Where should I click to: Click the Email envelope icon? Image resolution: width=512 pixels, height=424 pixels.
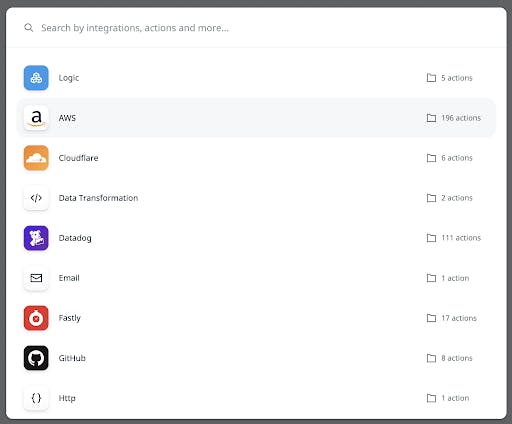36,278
